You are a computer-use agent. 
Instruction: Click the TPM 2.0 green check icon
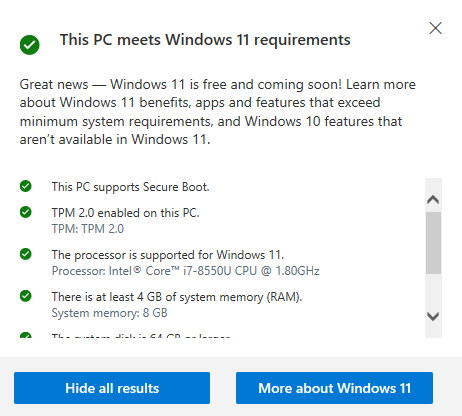pos(26,212)
